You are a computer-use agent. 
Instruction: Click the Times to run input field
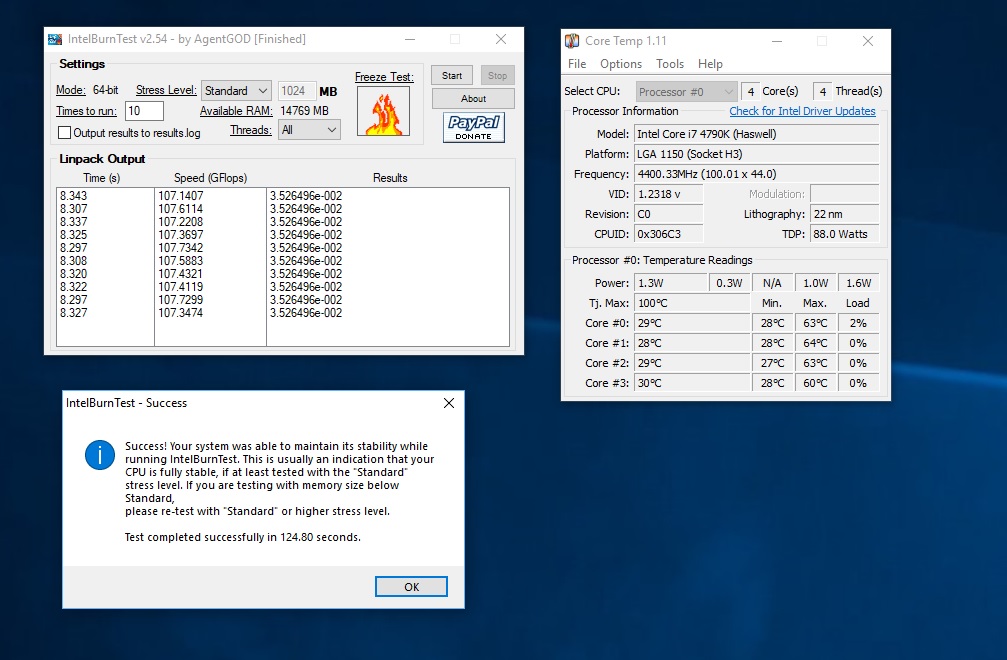(x=144, y=110)
